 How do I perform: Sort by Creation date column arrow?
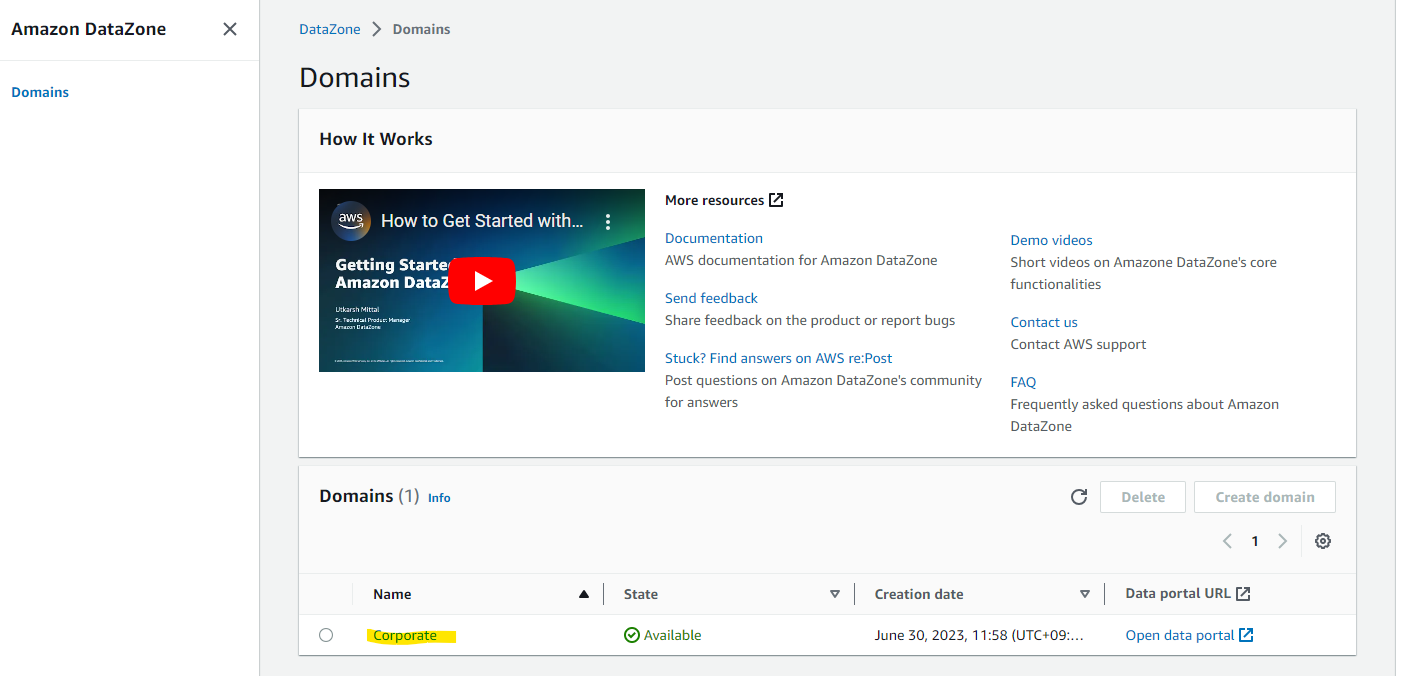1085,594
